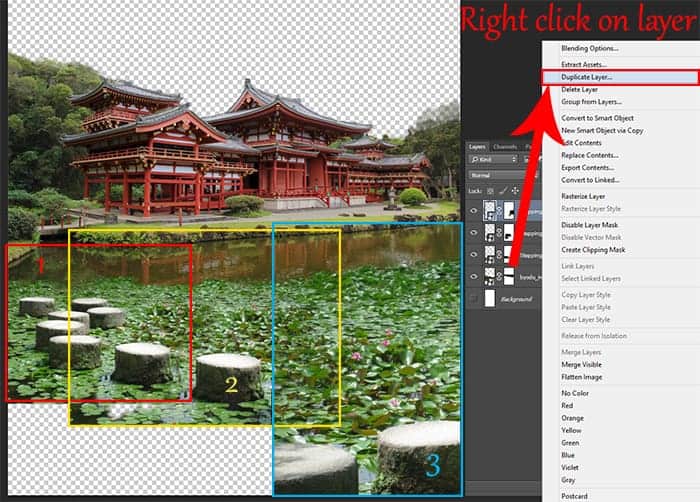Pick the Gray layer color label
The image size is (700, 502).
[x=568, y=480]
